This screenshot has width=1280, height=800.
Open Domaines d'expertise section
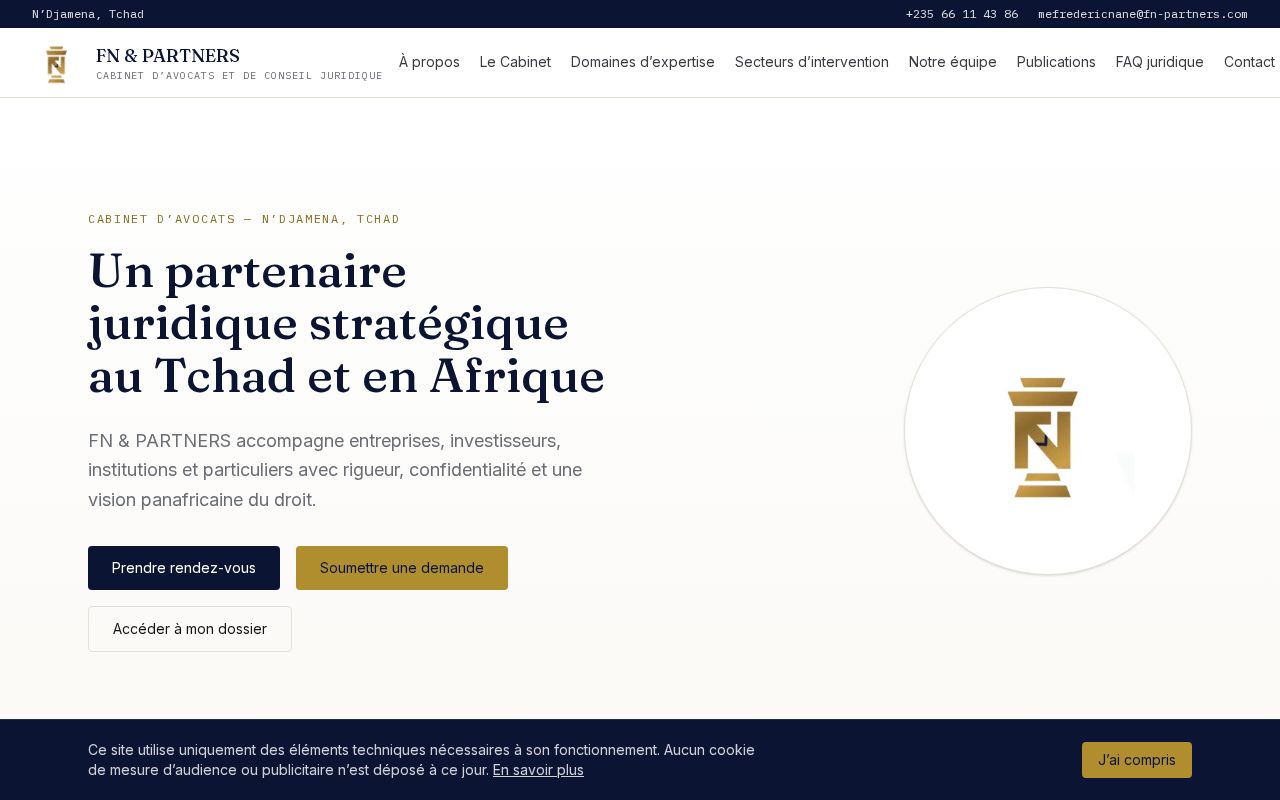coord(643,62)
